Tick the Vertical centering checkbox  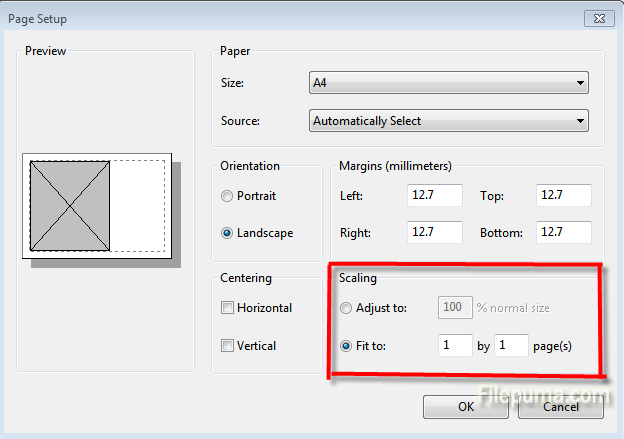pos(228,346)
